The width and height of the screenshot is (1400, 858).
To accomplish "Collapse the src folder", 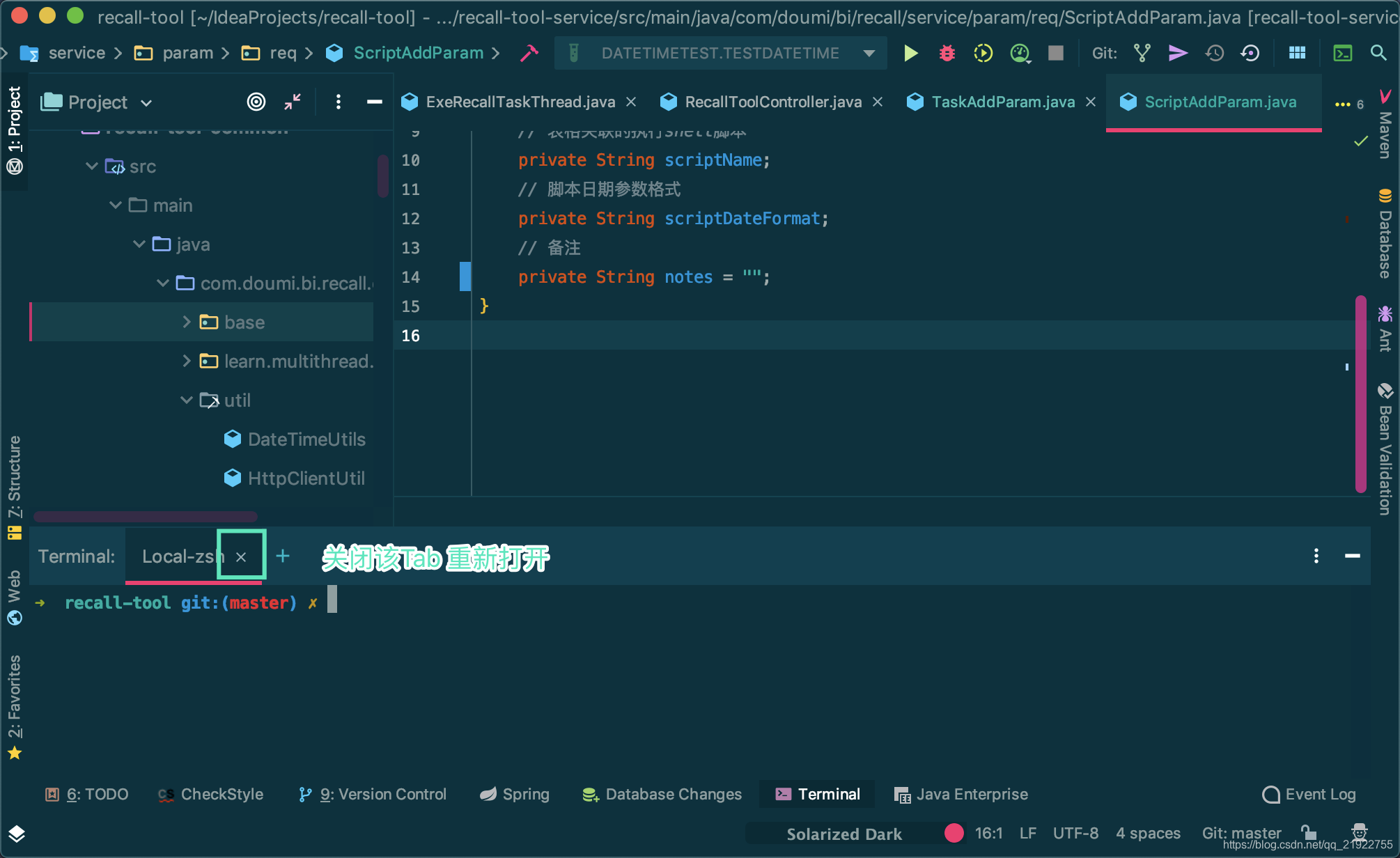I will (x=91, y=166).
